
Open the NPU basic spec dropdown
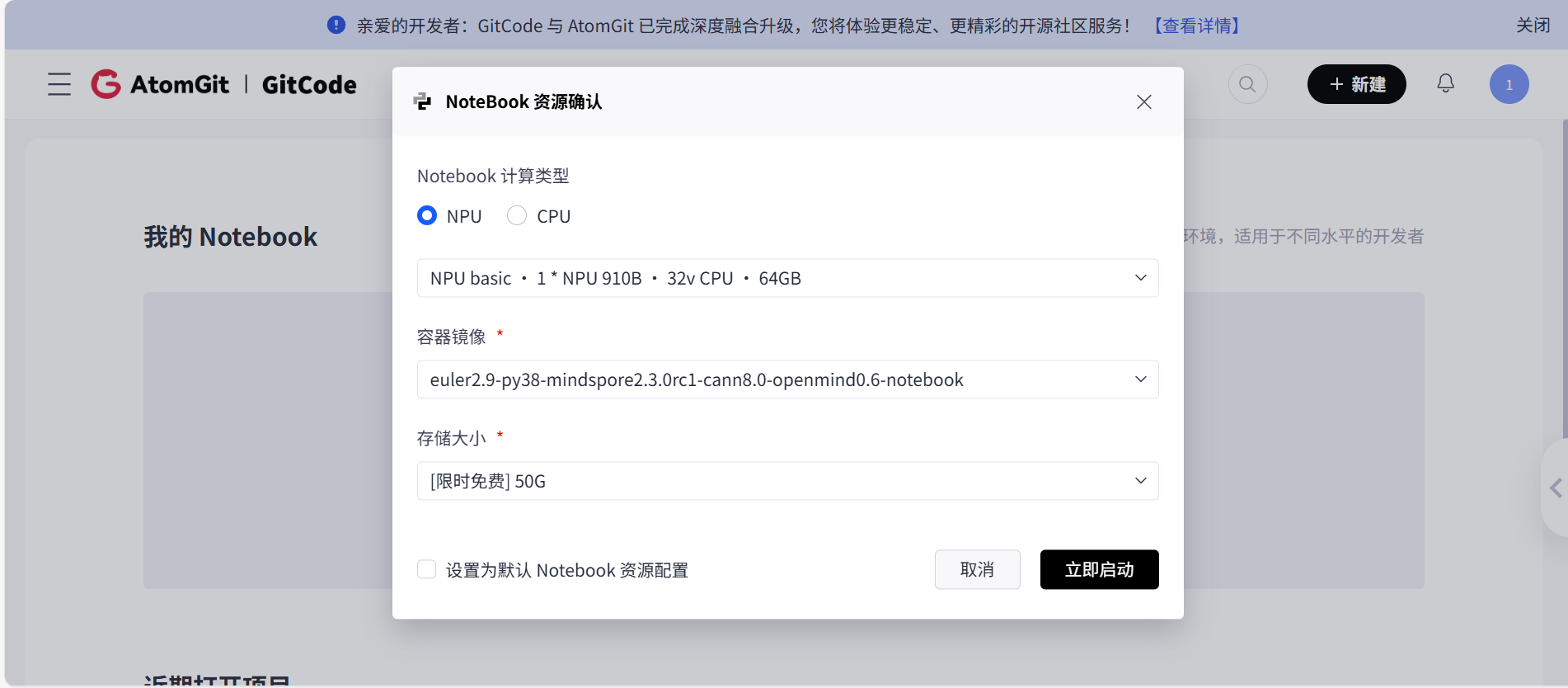(x=787, y=278)
